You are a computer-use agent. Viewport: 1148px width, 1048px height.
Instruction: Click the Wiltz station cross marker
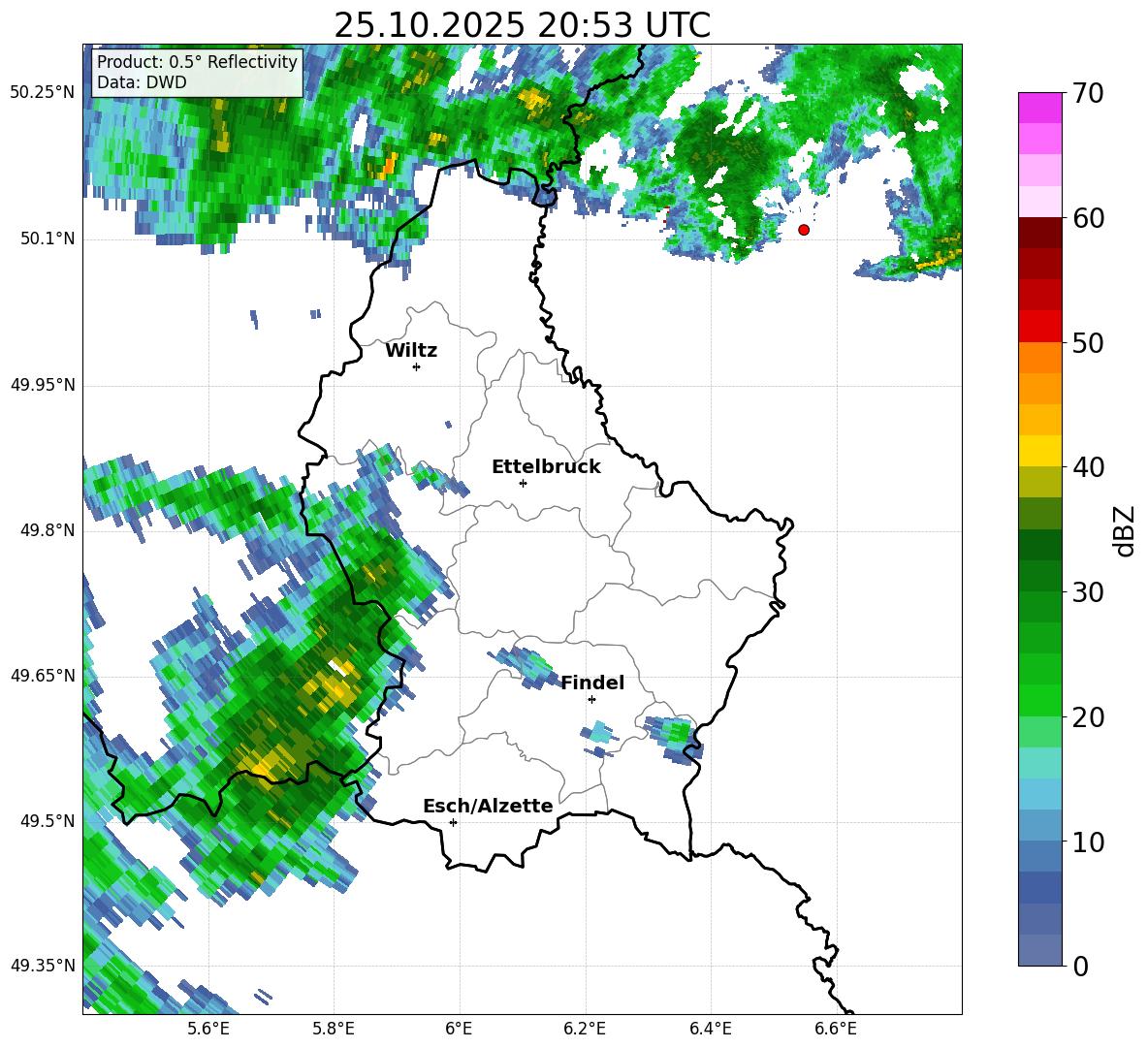click(x=417, y=366)
